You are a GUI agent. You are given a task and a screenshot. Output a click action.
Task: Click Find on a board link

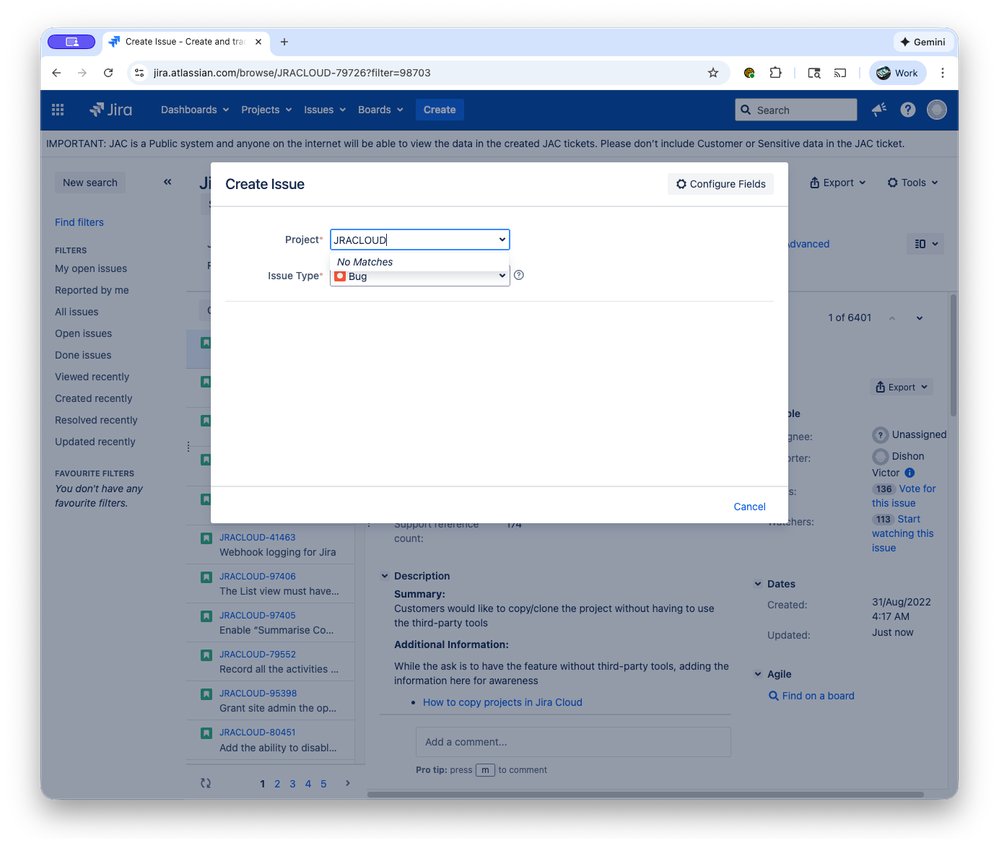point(818,696)
